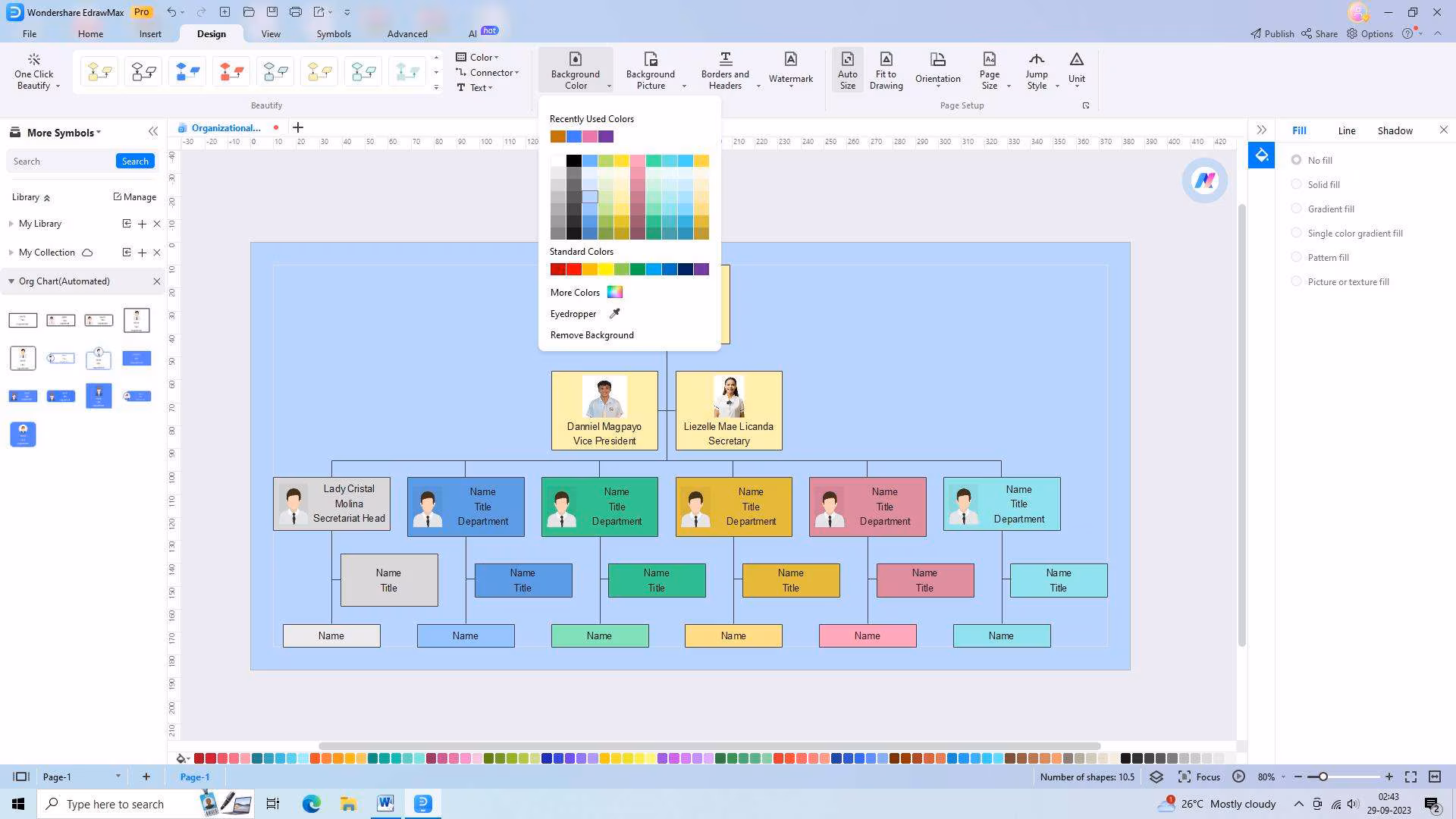Click One Click Beautify icon
Image resolution: width=1456 pixels, height=819 pixels.
pyautogui.click(x=33, y=60)
